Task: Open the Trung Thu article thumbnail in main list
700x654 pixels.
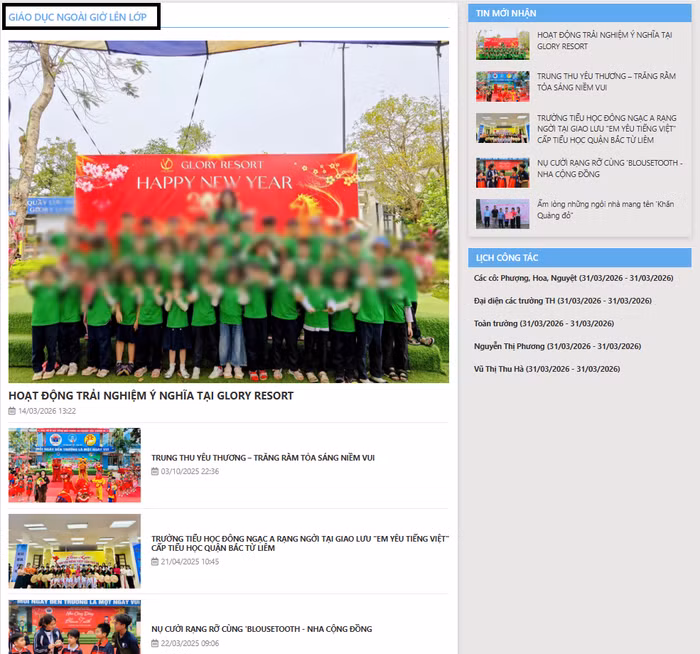Action: 75,465
